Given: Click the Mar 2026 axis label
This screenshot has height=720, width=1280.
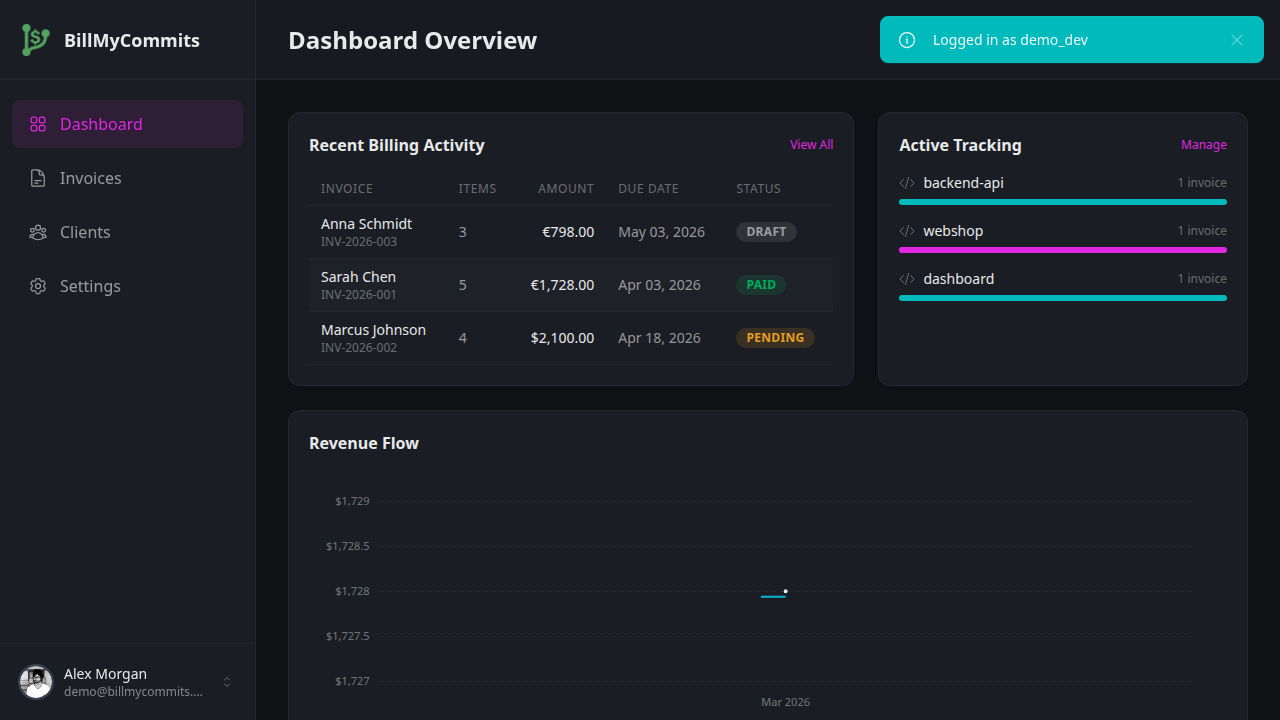Looking at the screenshot, I should (785, 702).
